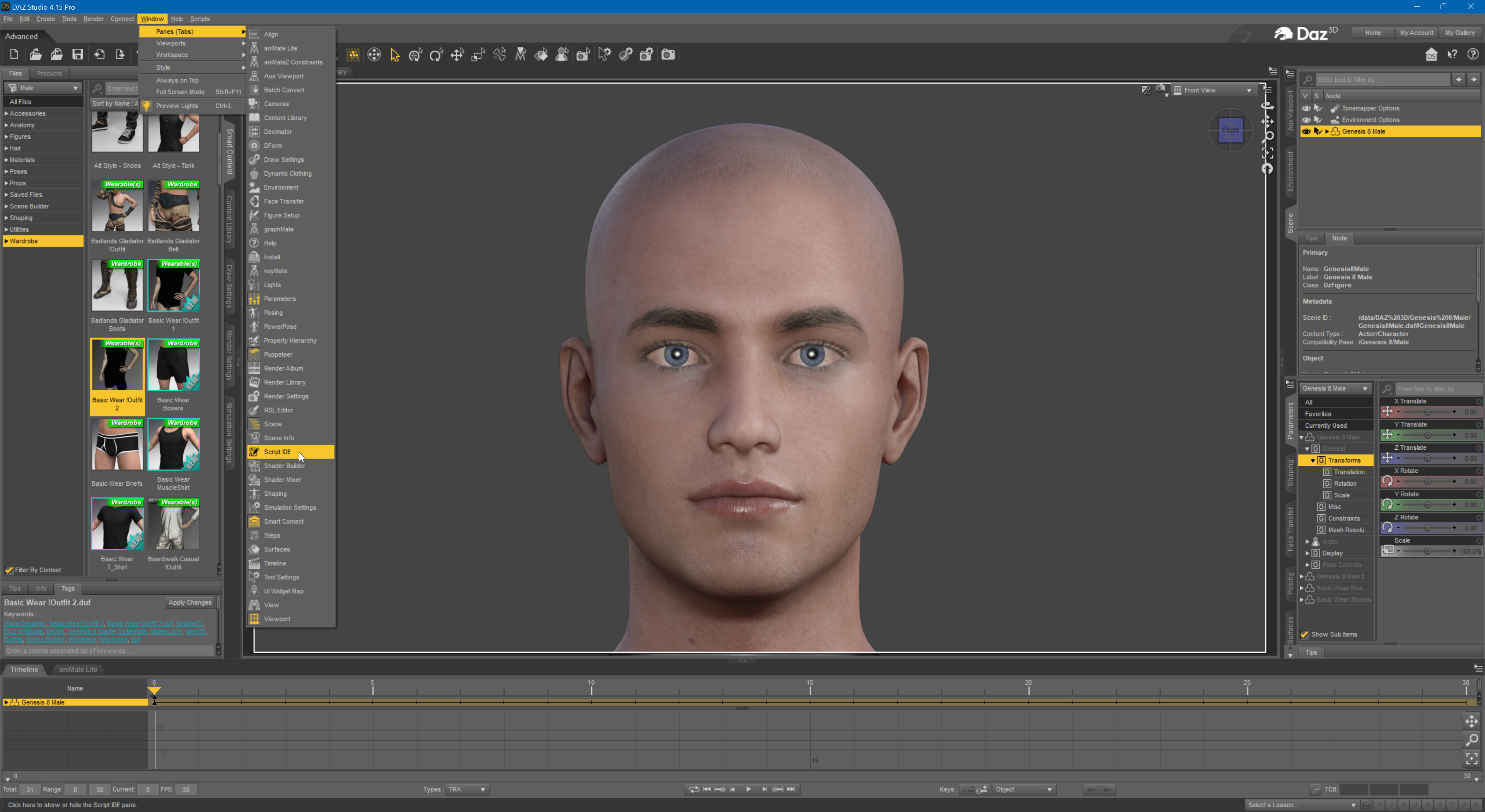Open the Genesis 8 Male parameters dropdown
The height and width of the screenshot is (812, 1485).
(x=1335, y=389)
